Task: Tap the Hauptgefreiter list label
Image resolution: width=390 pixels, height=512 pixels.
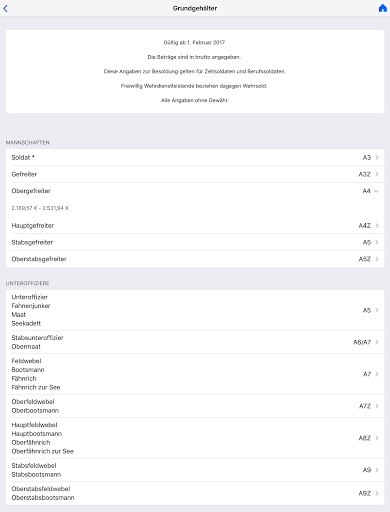Action: [33, 226]
